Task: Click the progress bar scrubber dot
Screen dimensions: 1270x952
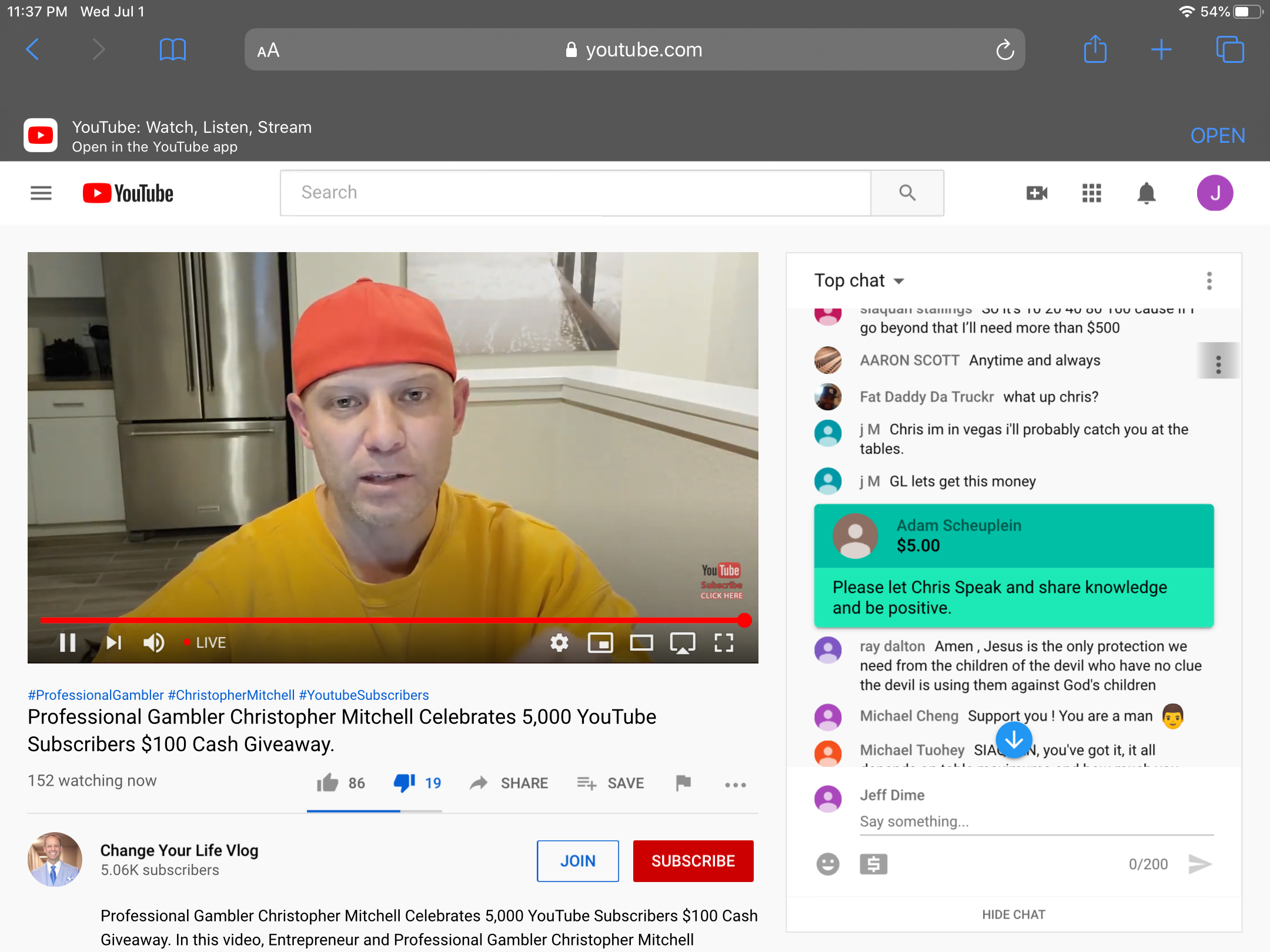Action: pos(745,620)
